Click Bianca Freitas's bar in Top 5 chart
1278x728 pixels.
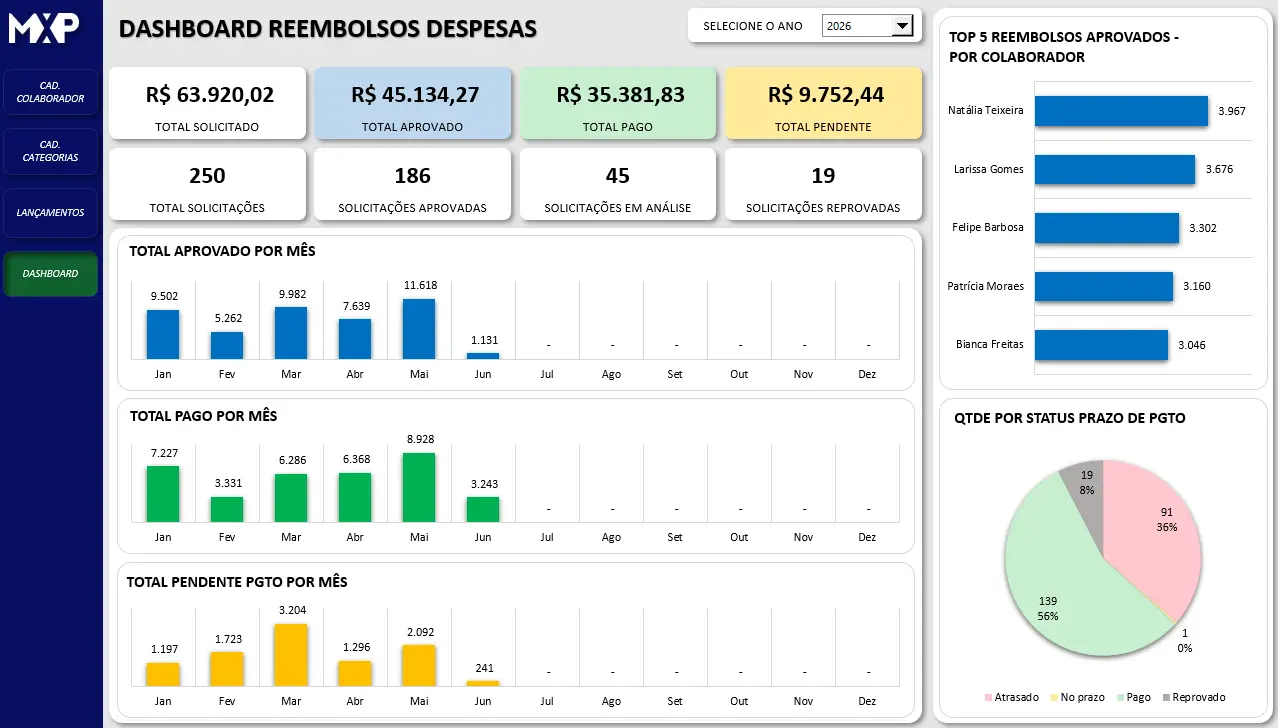[x=1101, y=345]
